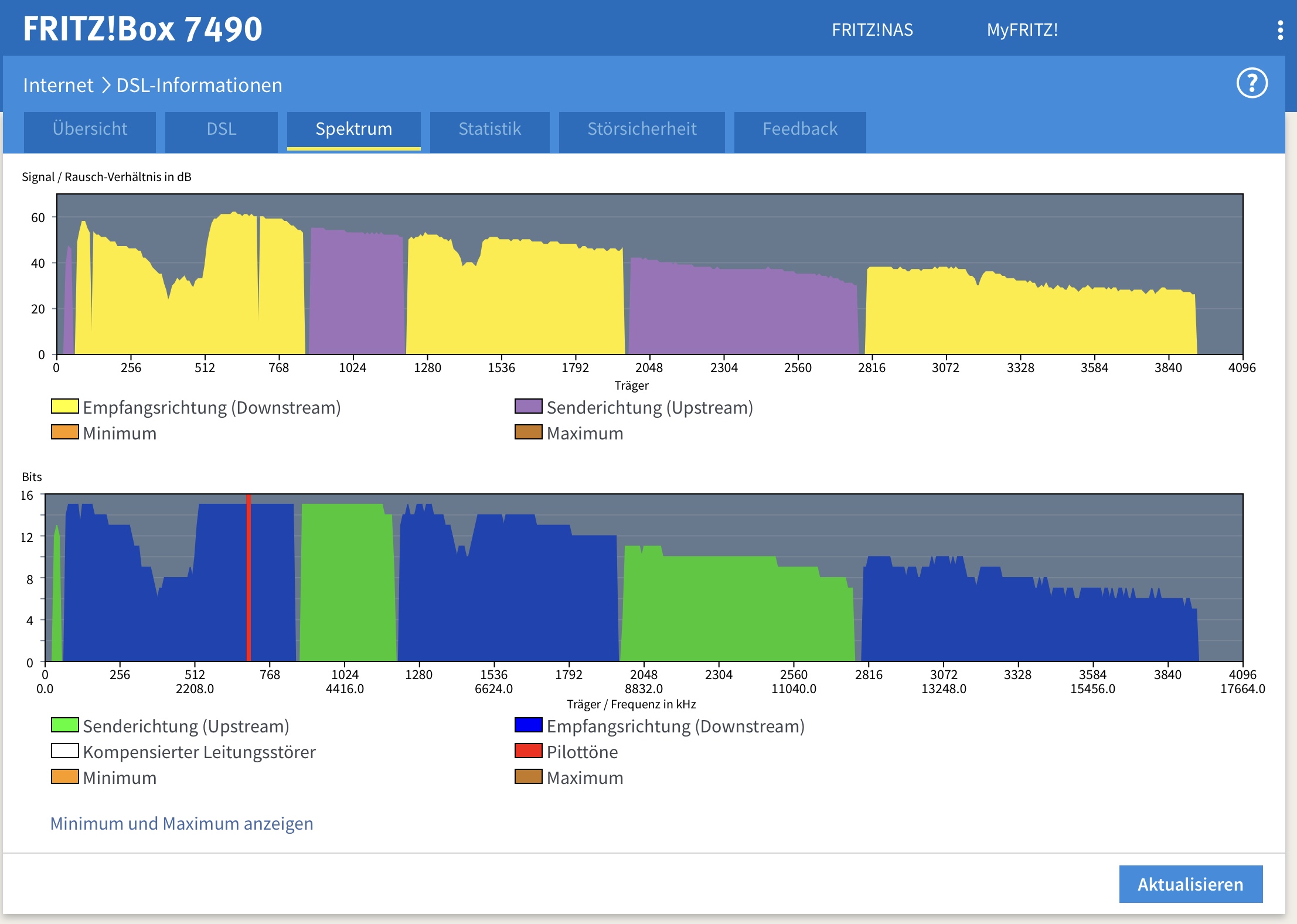This screenshot has height=924, width=1297.
Task: Click the FRITZ!Box 7490 logo title
Action: pos(142,29)
